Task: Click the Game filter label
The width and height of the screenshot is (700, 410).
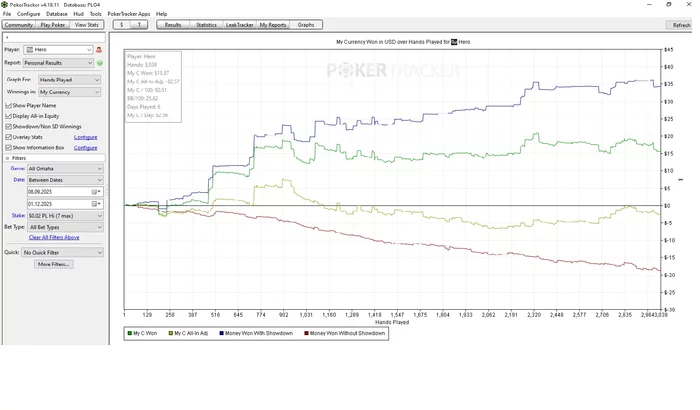Action: pos(17,169)
